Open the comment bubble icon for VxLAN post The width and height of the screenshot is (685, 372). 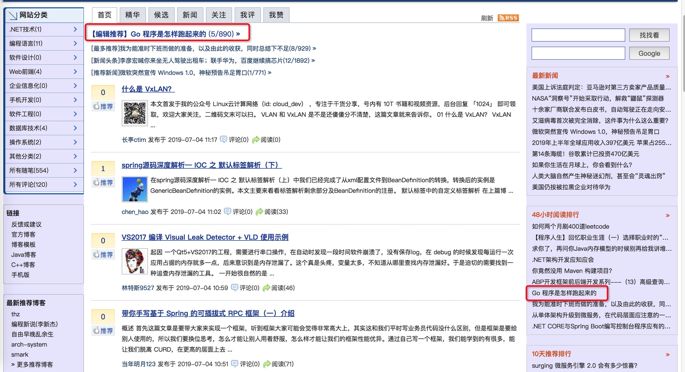coord(224,139)
